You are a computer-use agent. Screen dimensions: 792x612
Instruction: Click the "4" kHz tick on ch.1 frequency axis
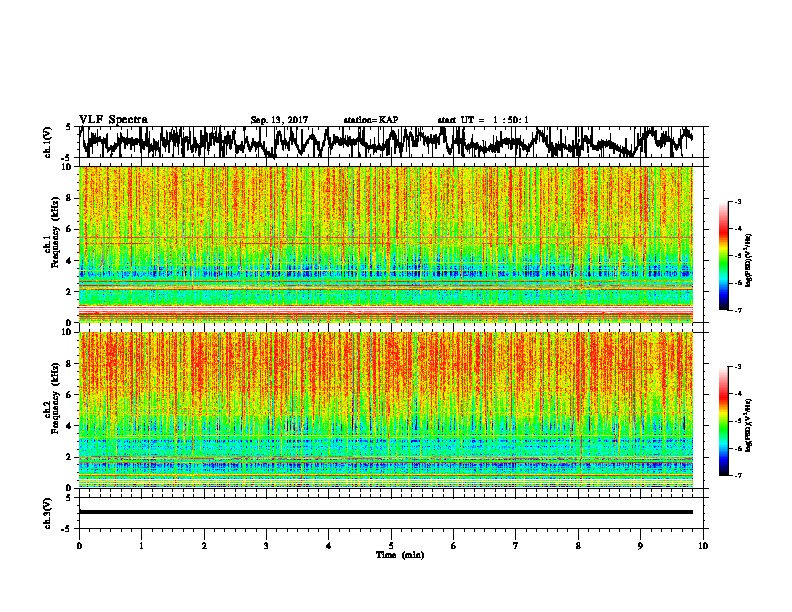(x=69, y=261)
